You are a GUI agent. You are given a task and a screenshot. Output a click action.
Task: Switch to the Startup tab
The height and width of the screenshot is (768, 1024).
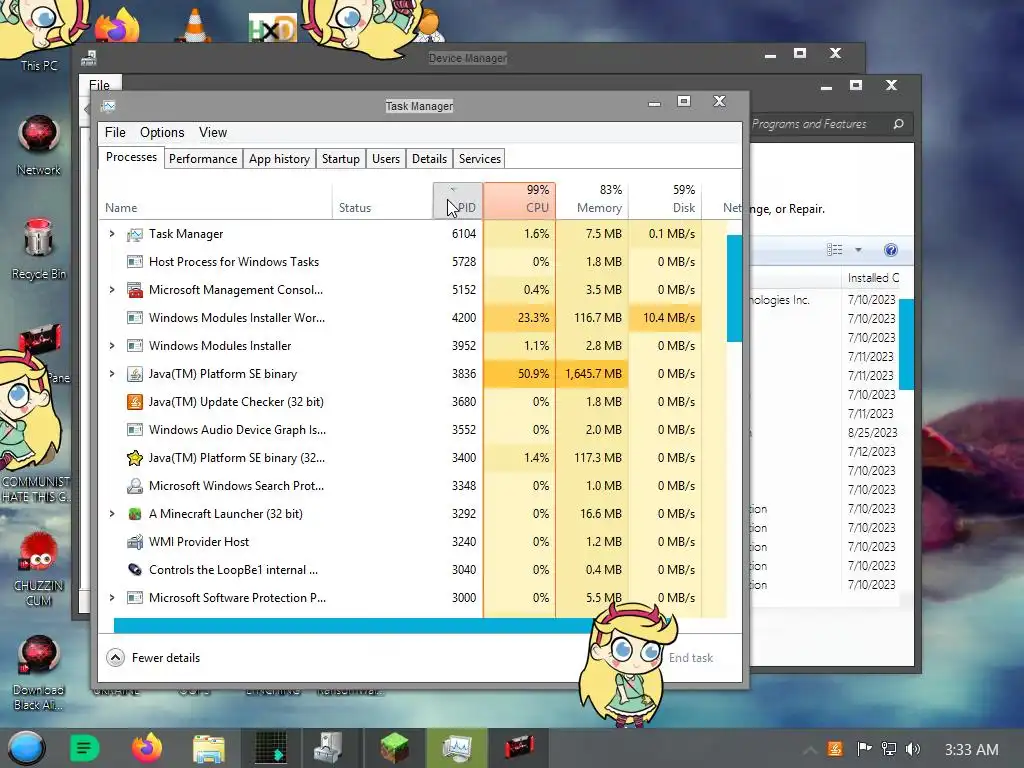coord(341,159)
